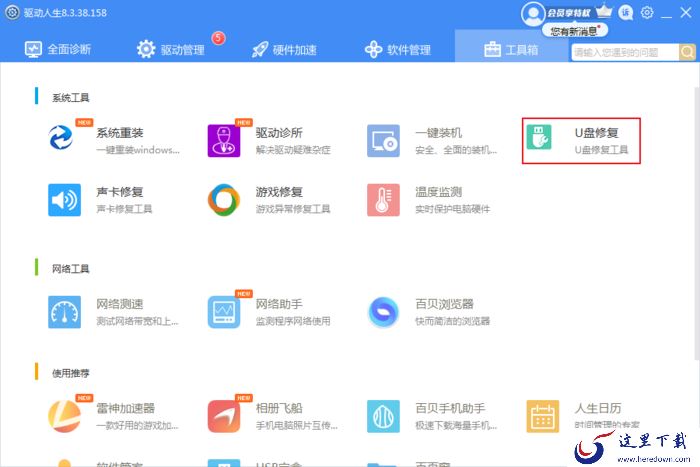This screenshot has height=467, width=700.
Task: Click the 实时保护电脑硬件 description
Action: [453, 209]
